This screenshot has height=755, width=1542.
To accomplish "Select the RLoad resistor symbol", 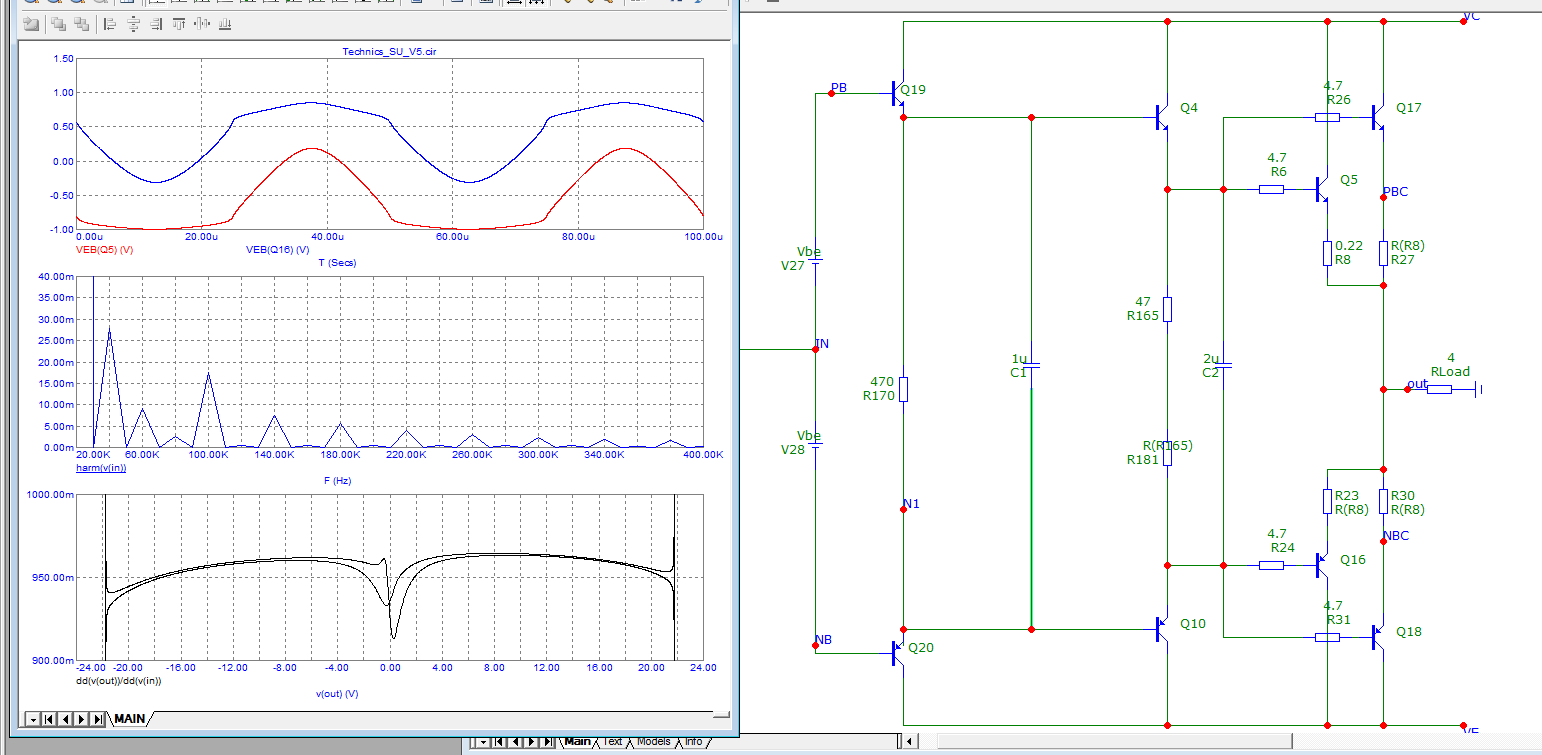I will pyautogui.click(x=1439, y=389).
